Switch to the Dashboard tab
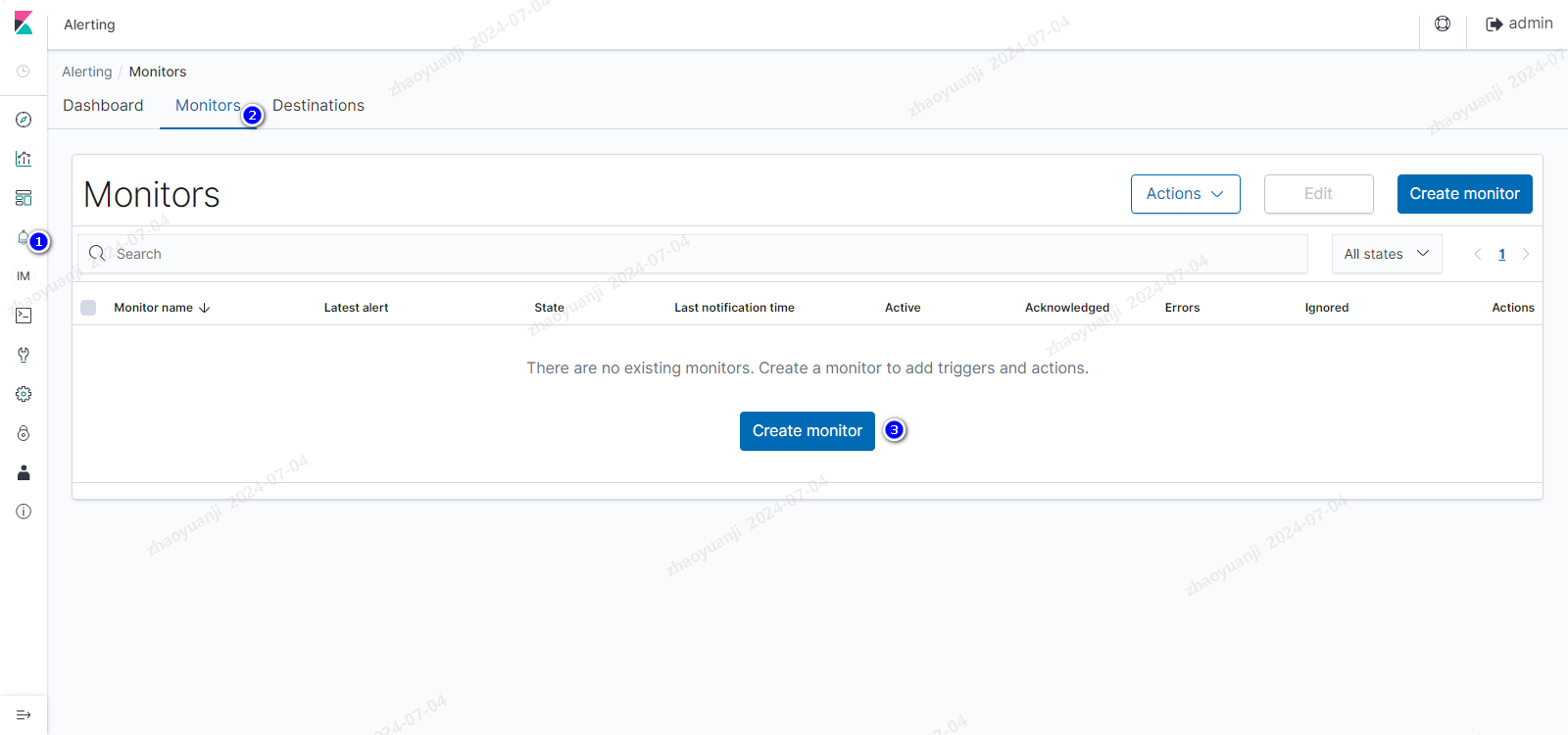Screen dimensions: 1568x735 click(x=103, y=106)
